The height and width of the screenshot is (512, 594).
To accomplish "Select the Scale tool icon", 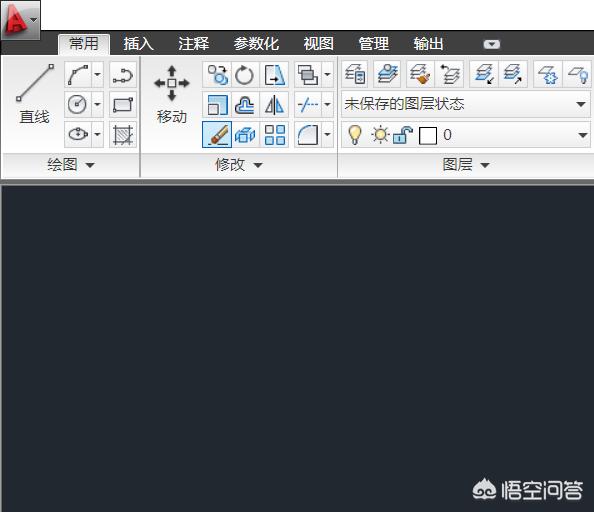I will (x=217, y=105).
